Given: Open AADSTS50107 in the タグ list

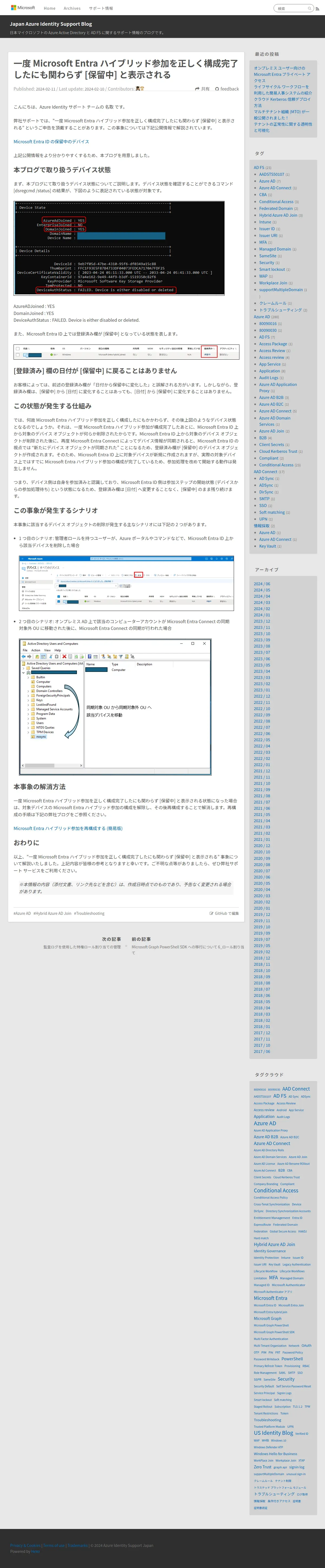Looking at the screenshot, I should click(x=271, y=174).
